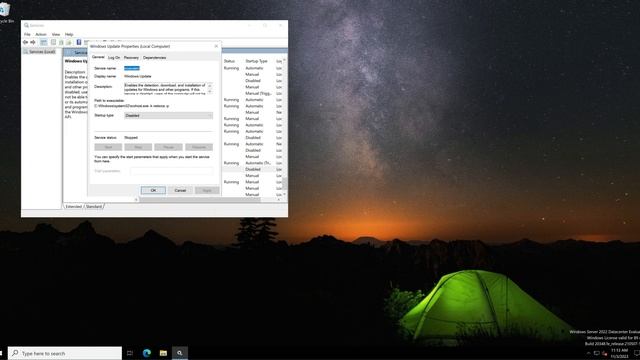Click the forward arrow in Services toolbar

pos(33,42)
